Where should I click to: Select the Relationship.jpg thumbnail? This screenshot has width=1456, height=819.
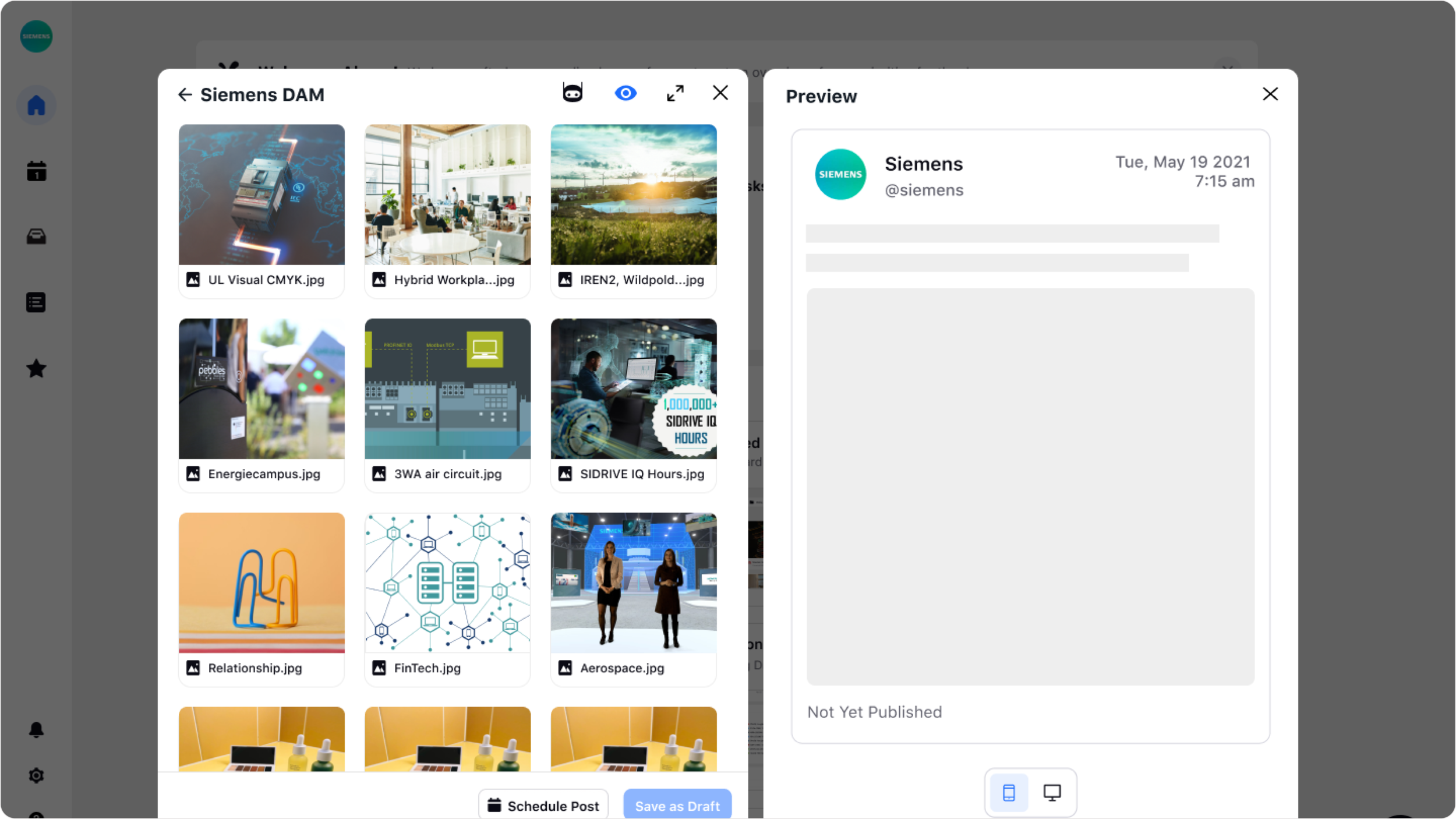tap(261, 583)
